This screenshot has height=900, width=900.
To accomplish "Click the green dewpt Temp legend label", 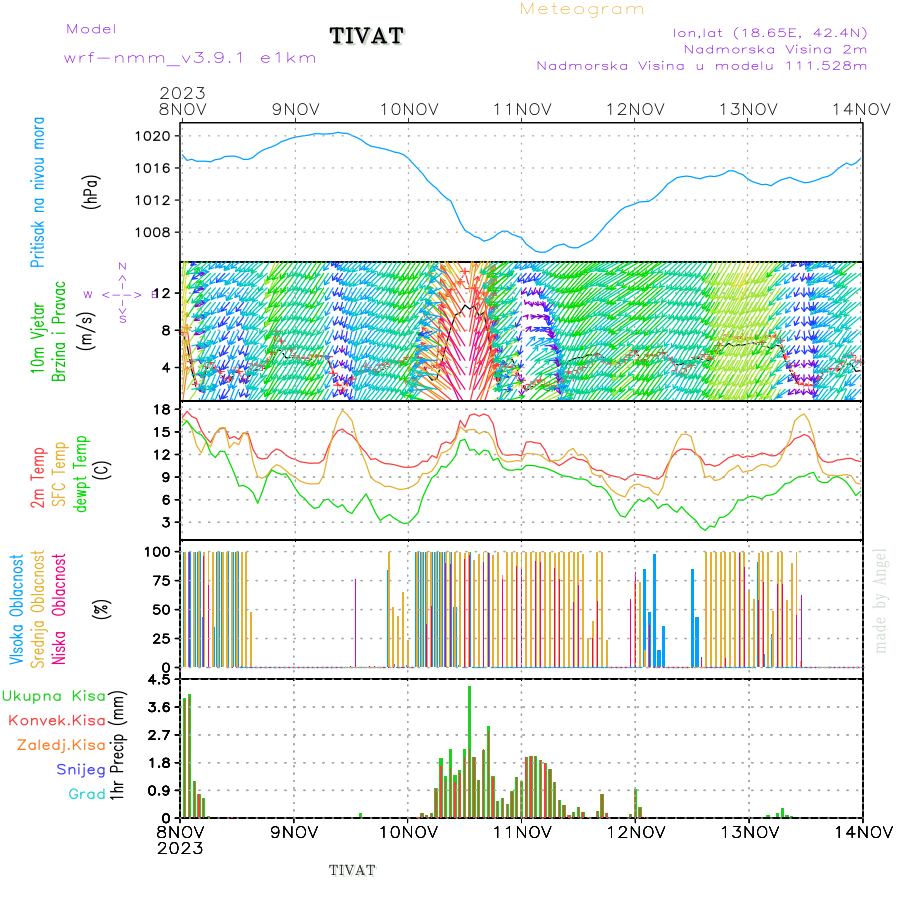I will 80,474.
